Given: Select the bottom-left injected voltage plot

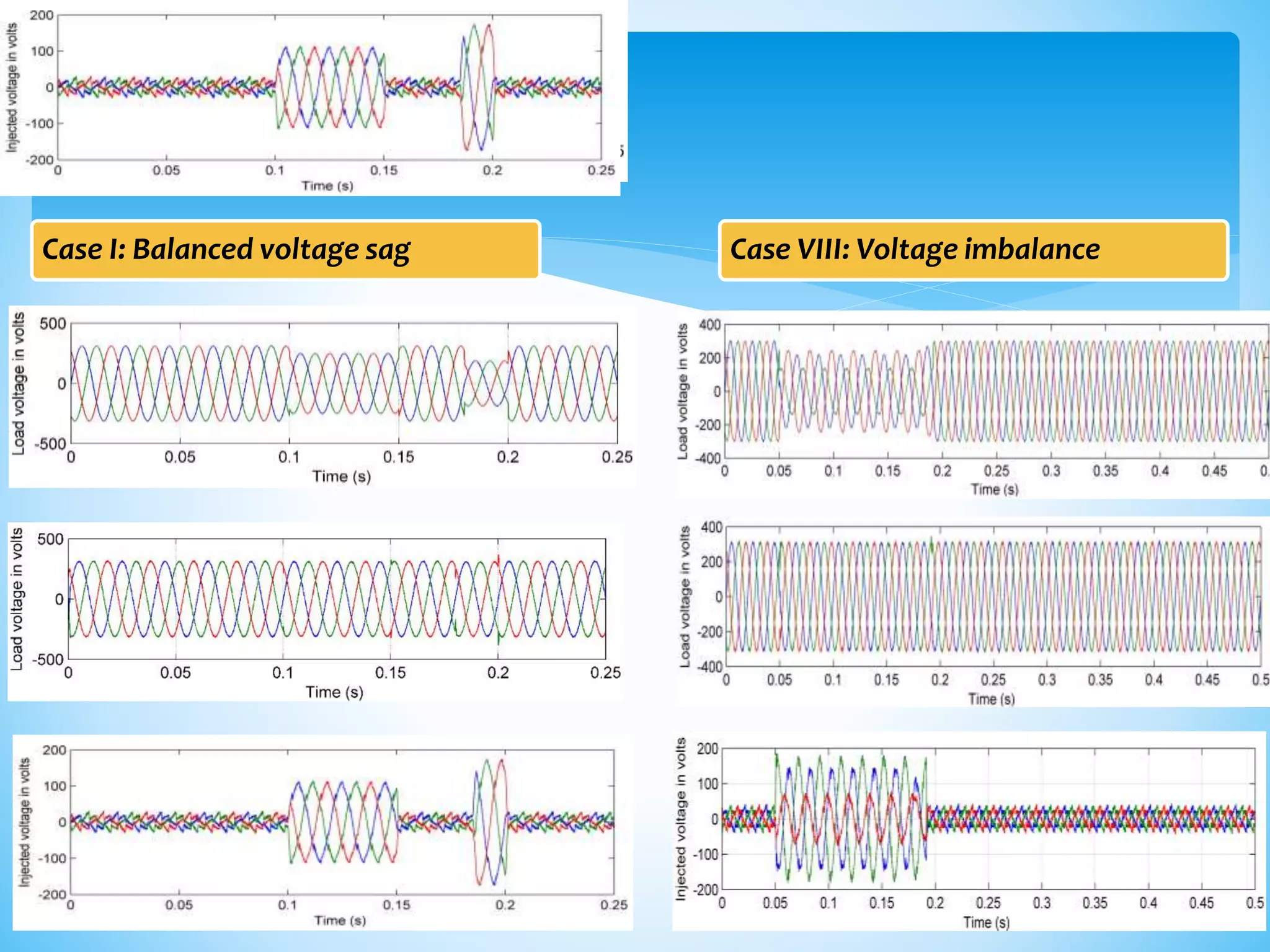Looking at the screenshot, I should coord(341,822).
